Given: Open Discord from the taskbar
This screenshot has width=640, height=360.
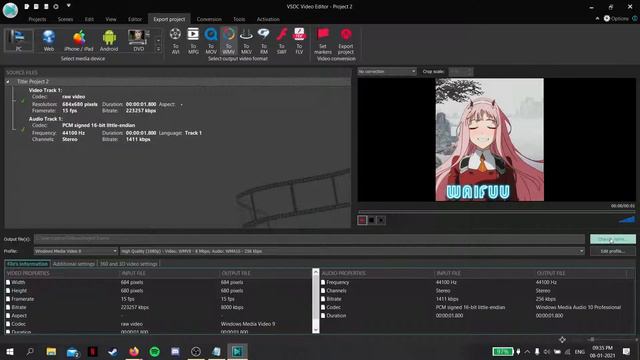Looking at the screenshot, I should 176,351.
